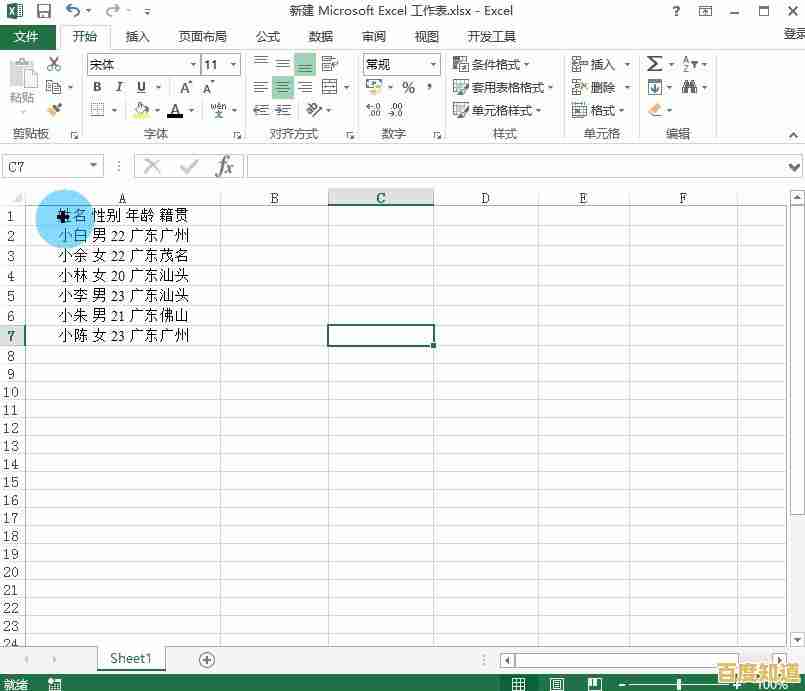Toggle underline formatting

pos(141,85)
